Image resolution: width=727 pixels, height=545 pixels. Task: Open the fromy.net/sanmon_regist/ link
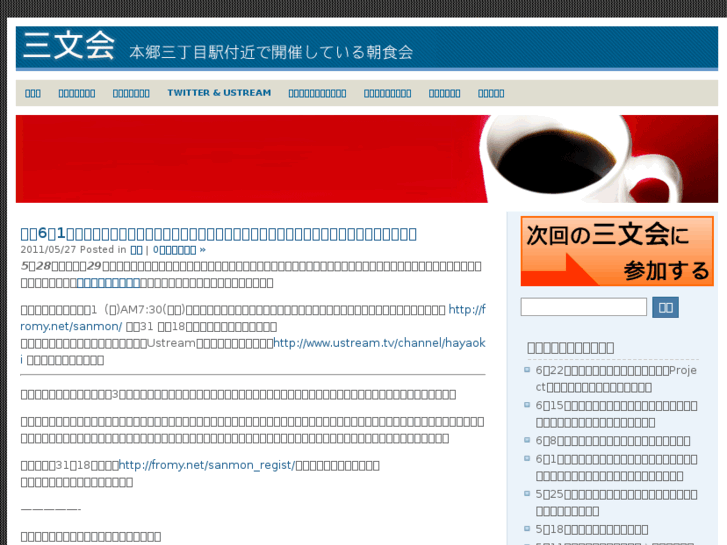(207, 465)
